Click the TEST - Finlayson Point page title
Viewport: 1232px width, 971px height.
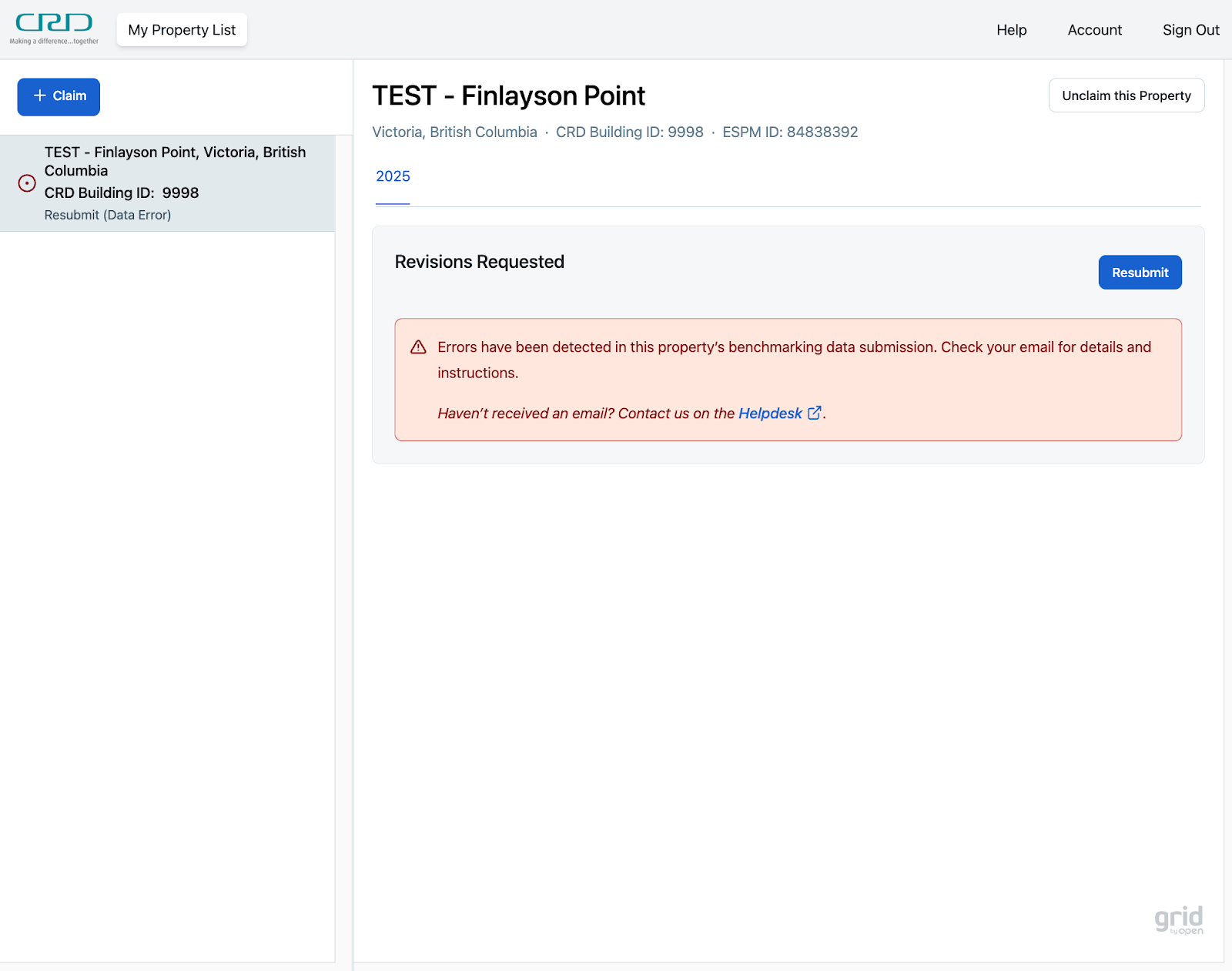point(508,96)
